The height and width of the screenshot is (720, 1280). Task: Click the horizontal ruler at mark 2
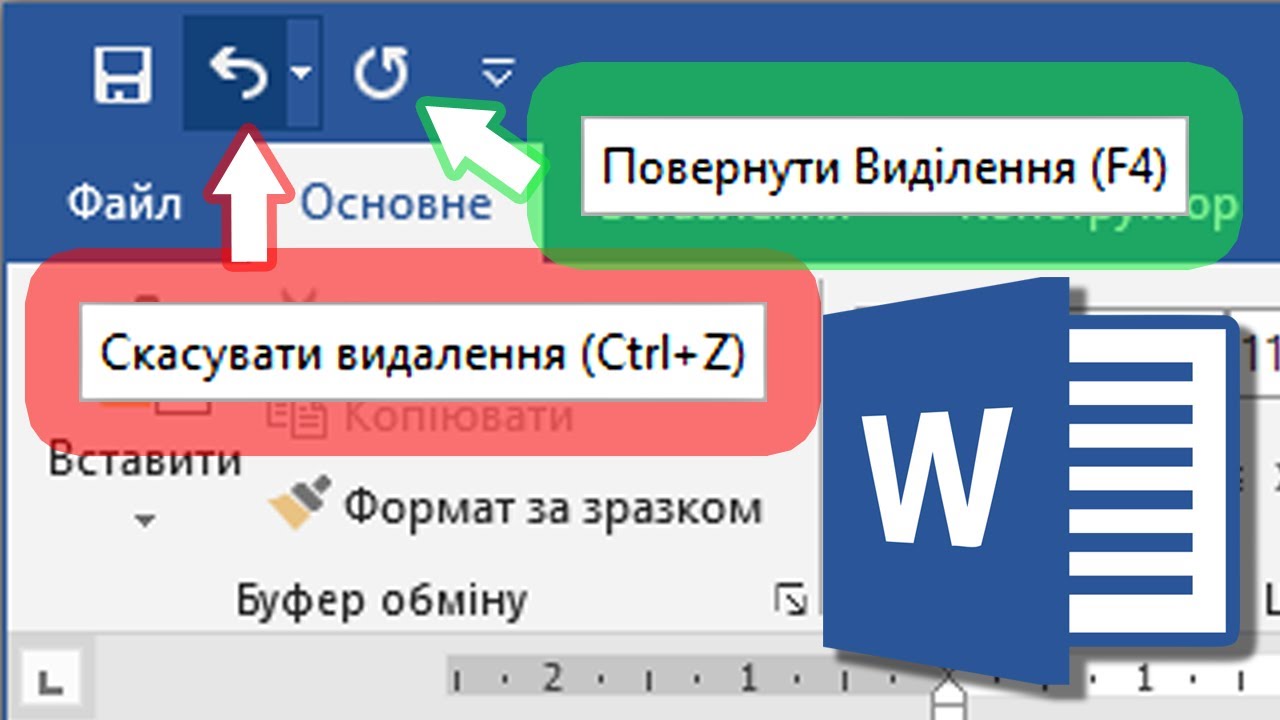[x=550, y=679]
